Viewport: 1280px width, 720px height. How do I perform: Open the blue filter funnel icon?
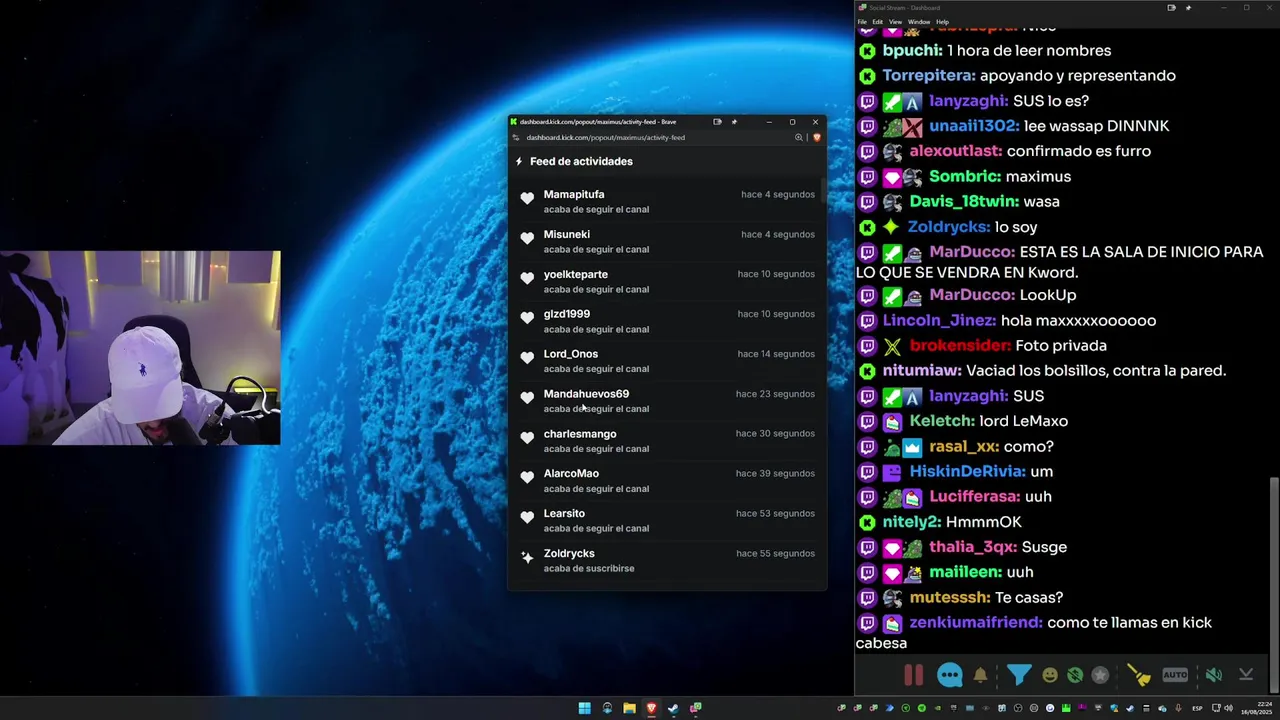pyautogui.click(x=1018, y=675)
